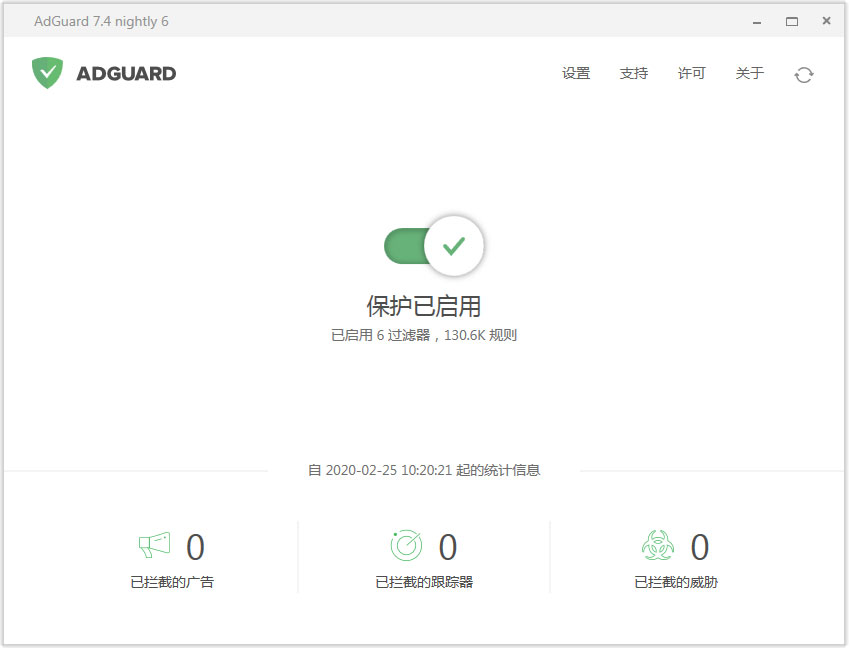
Task: Click the stopwatch icon for blocked trackers
Action: point(407,546)
